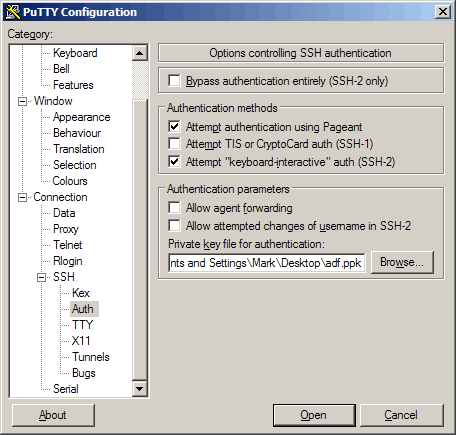Click the PuTTY icon in title bar
This screenshot has height=435, width=456.
click(13, 12)
